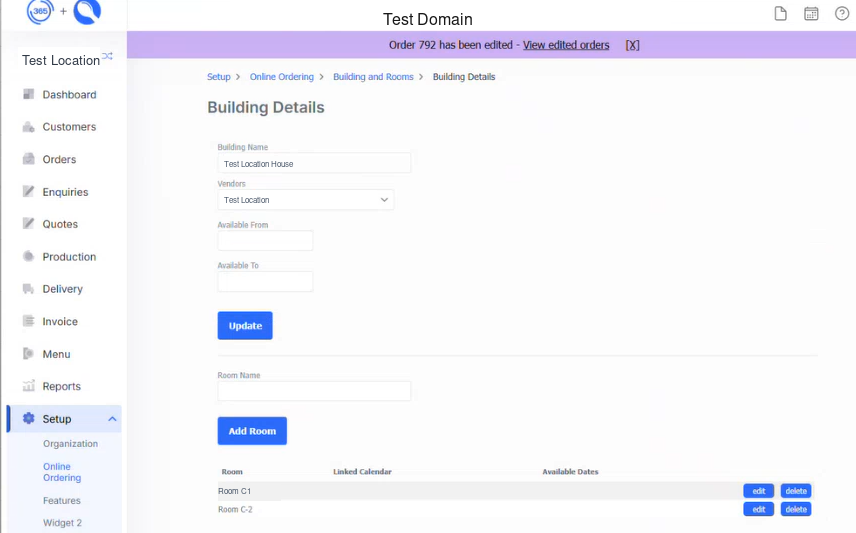Click the Linked Calendar column header

click(362, 471)
